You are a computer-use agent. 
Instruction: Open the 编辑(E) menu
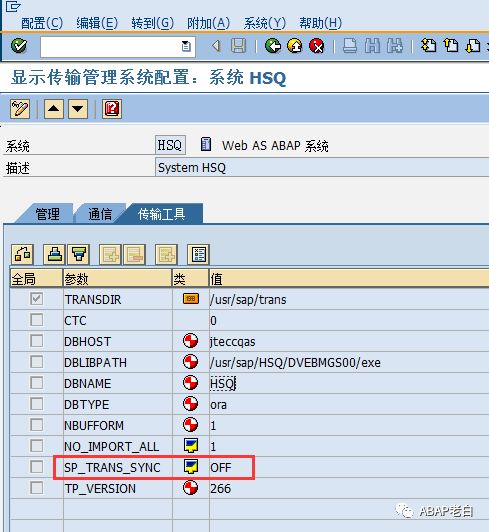[97, 23]
